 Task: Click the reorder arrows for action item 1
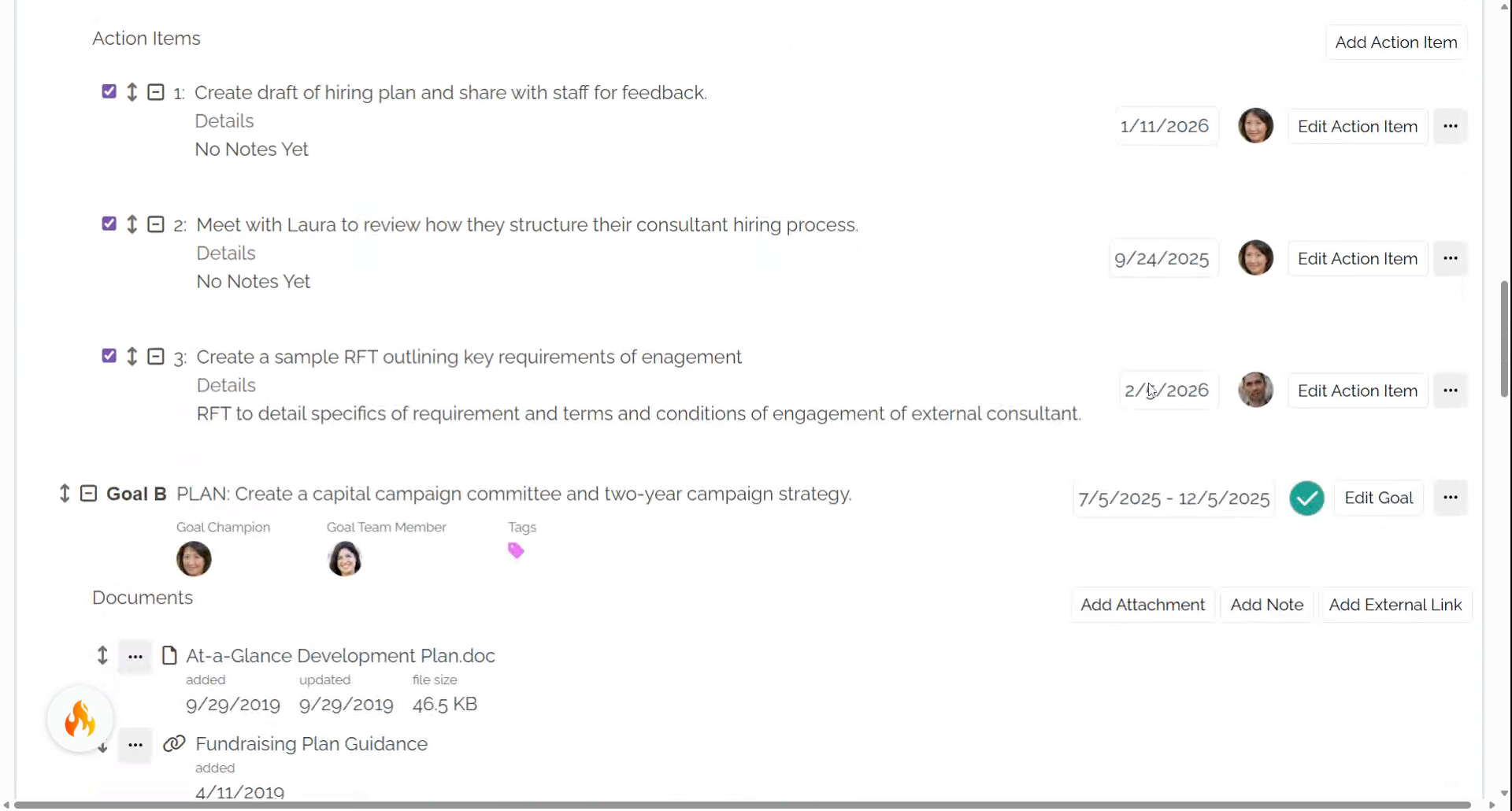(x=132, y=92)
